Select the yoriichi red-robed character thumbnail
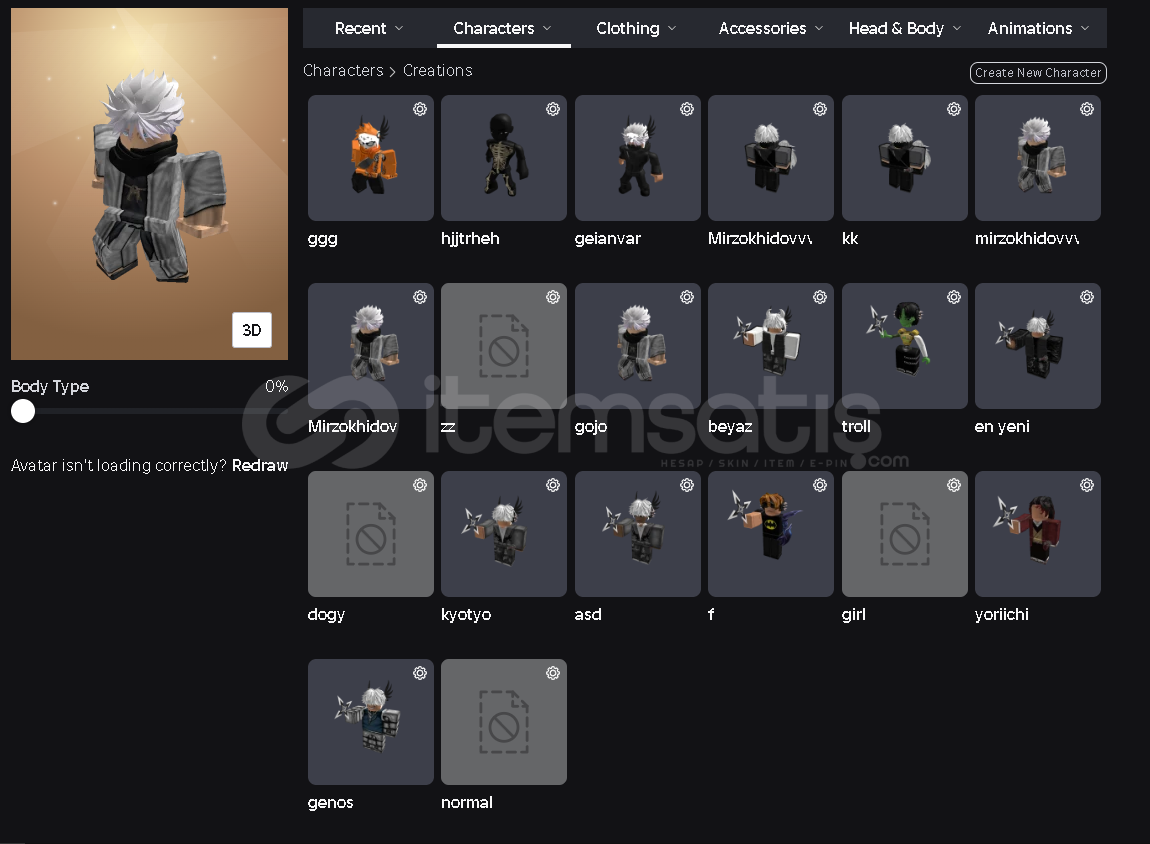This screenshot has width=1150, height=844. (x=1038, y=534)
